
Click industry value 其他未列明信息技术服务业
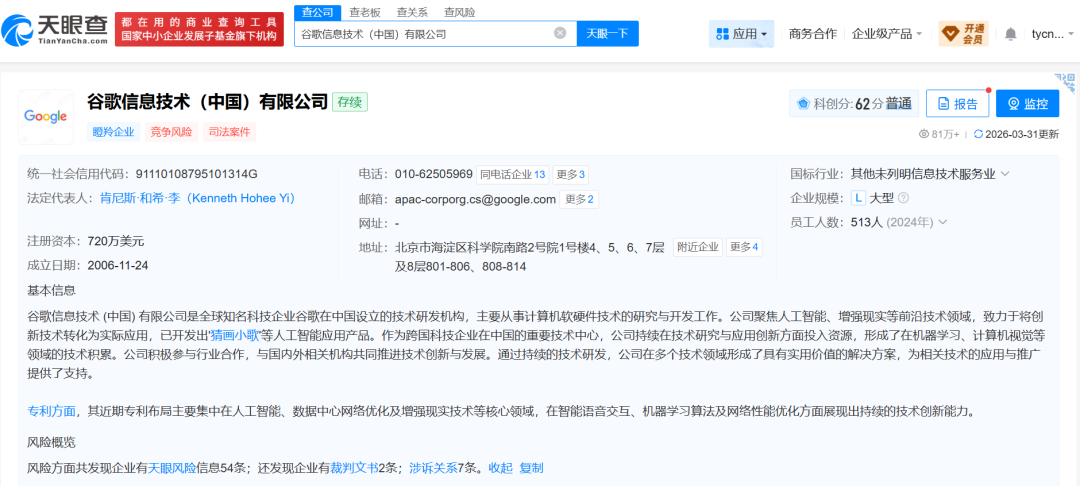pyautogui.click(x=924, y=174)
